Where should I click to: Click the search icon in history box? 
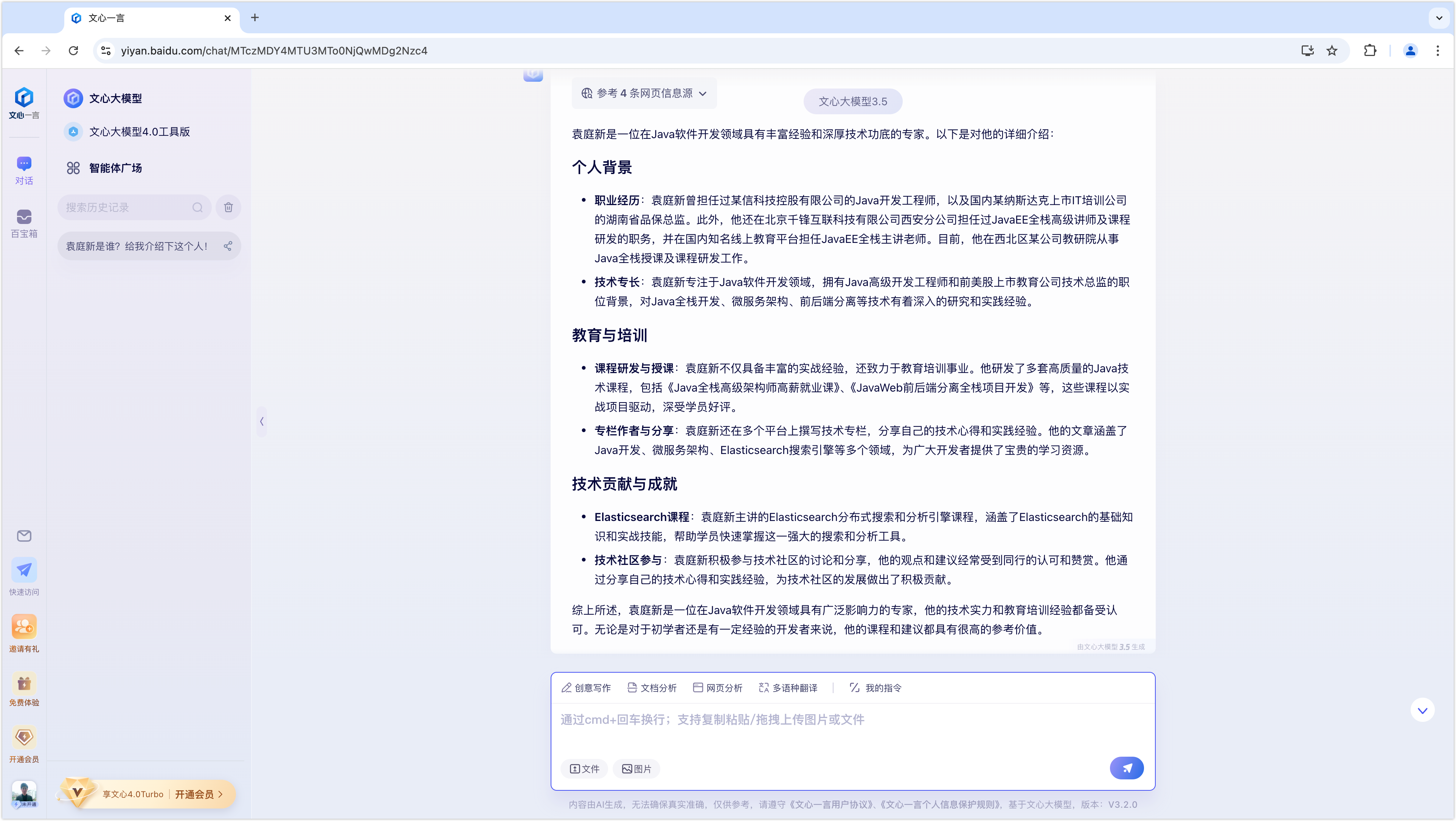[197, 207]
